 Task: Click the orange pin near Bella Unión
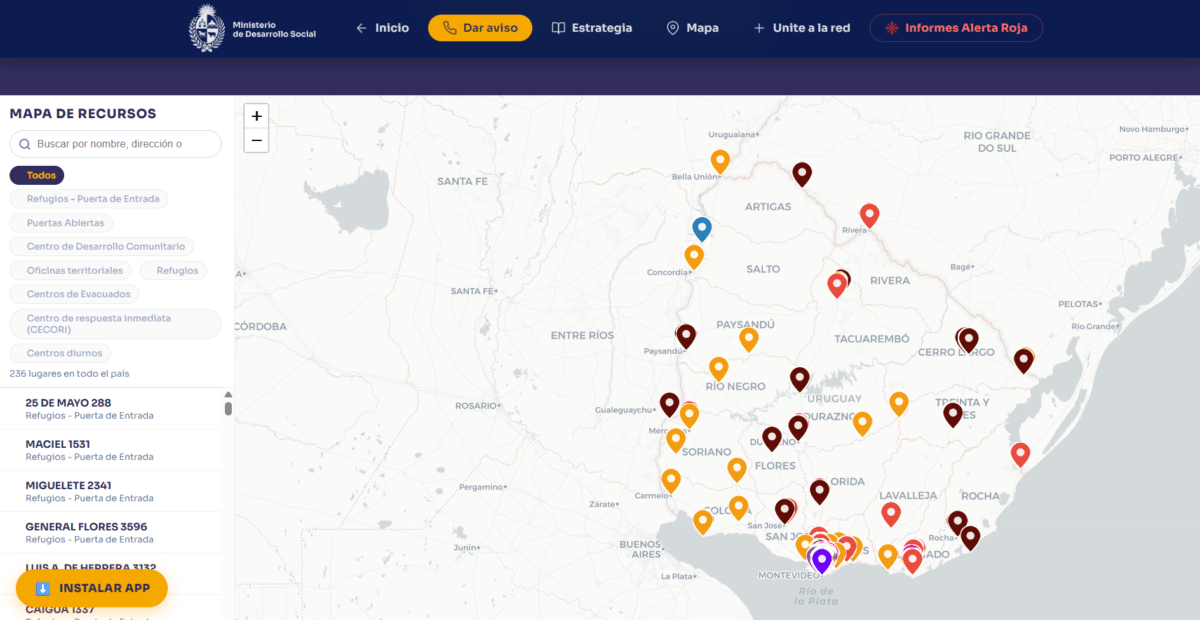(720, 161)
